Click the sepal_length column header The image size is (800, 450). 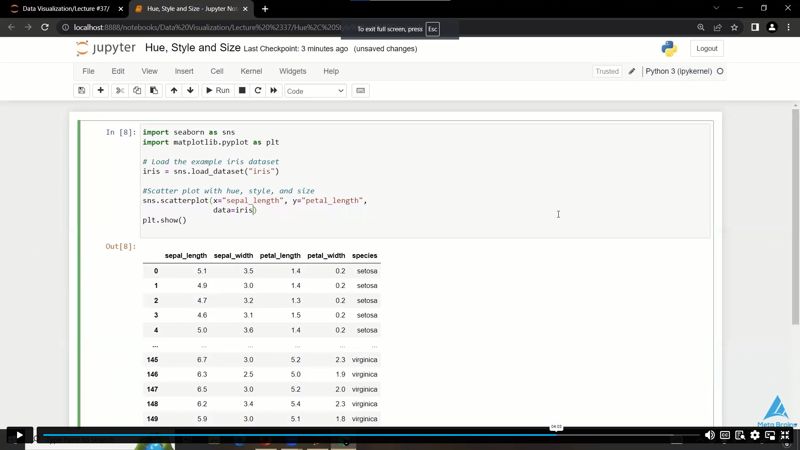186,256
